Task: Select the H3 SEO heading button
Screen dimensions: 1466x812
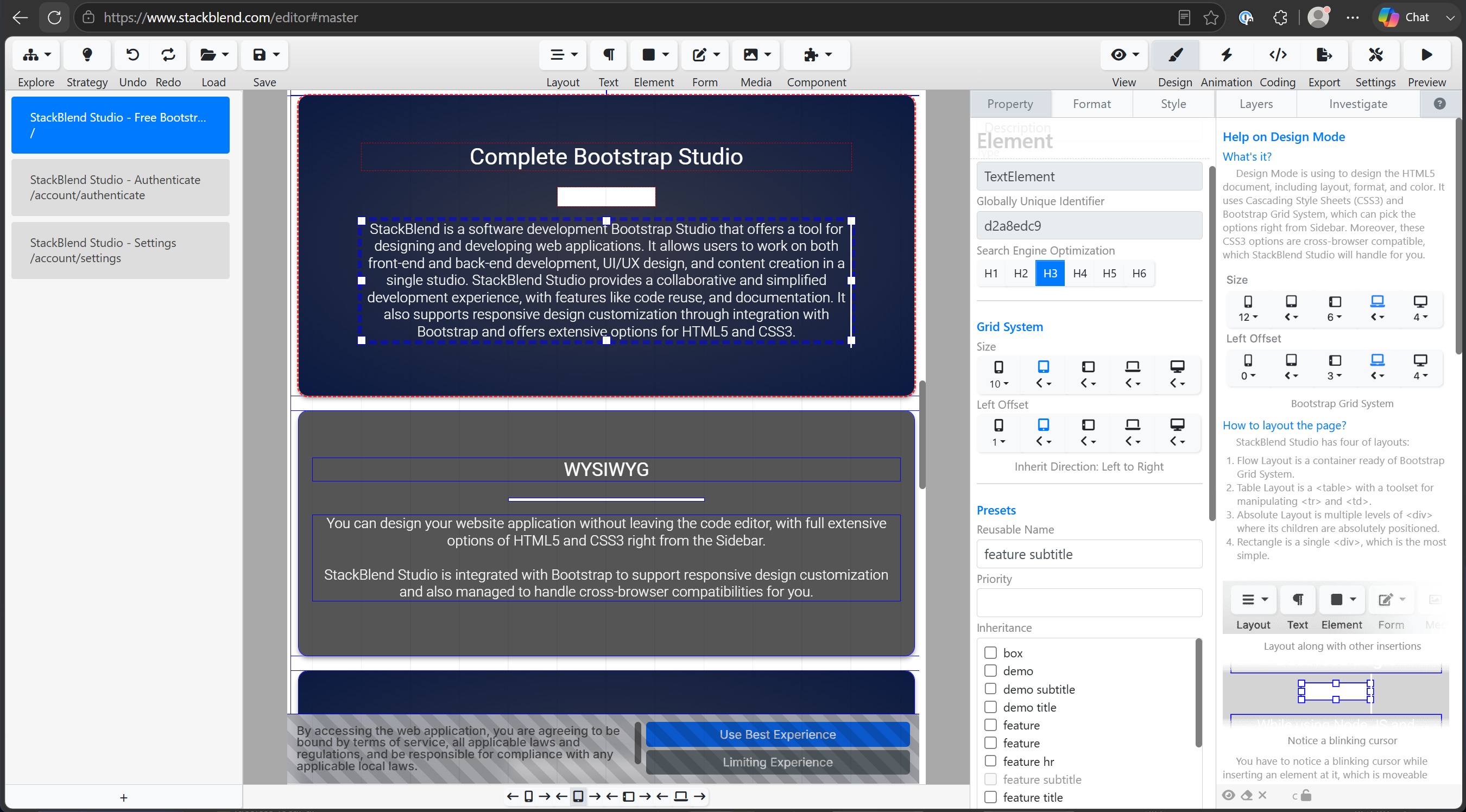Action: click(1050, 273)
